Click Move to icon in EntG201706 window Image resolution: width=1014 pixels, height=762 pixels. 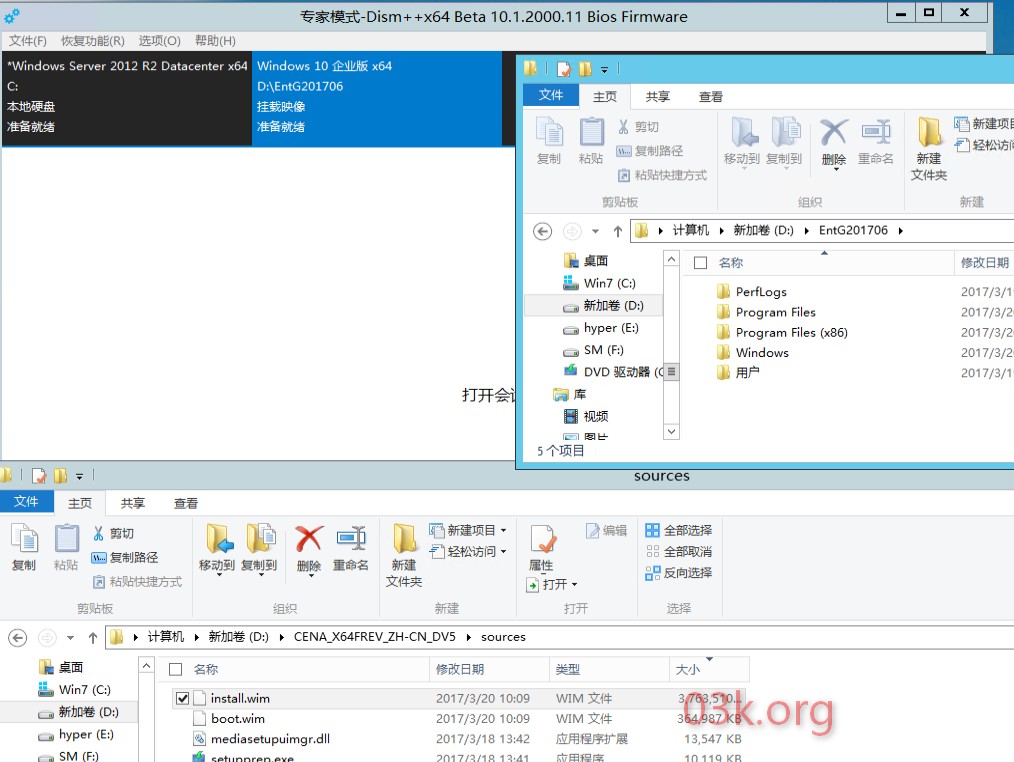pos(744,132)
